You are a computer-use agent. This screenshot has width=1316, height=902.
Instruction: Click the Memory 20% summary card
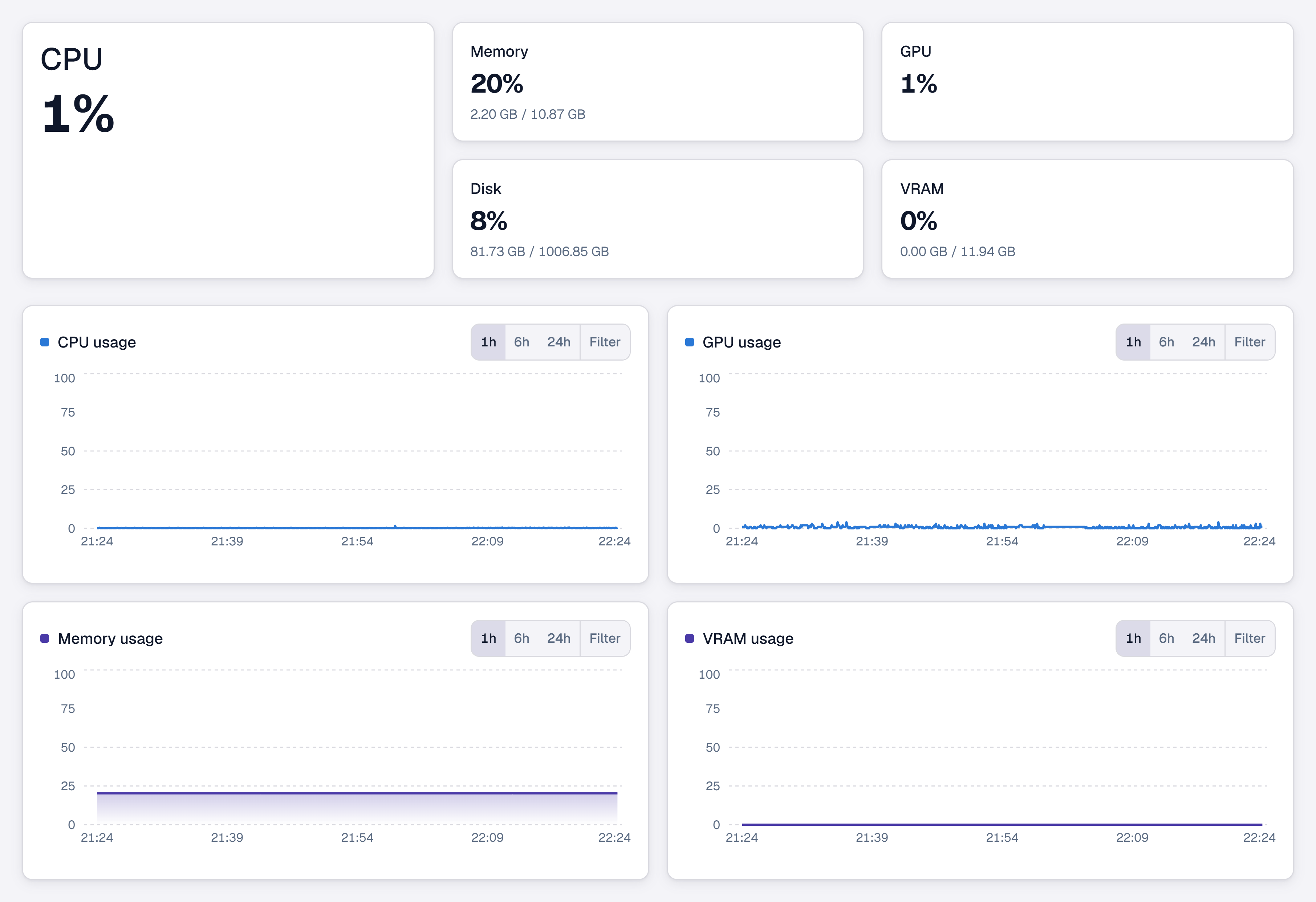point(658,82)
